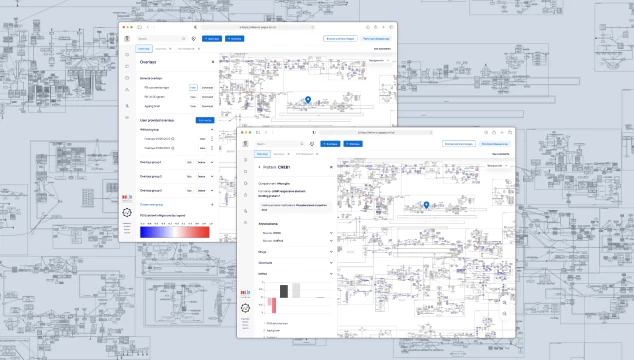Close third map tab in Overlays window
This screenshot has height=360, width=634.
(199, 49)
